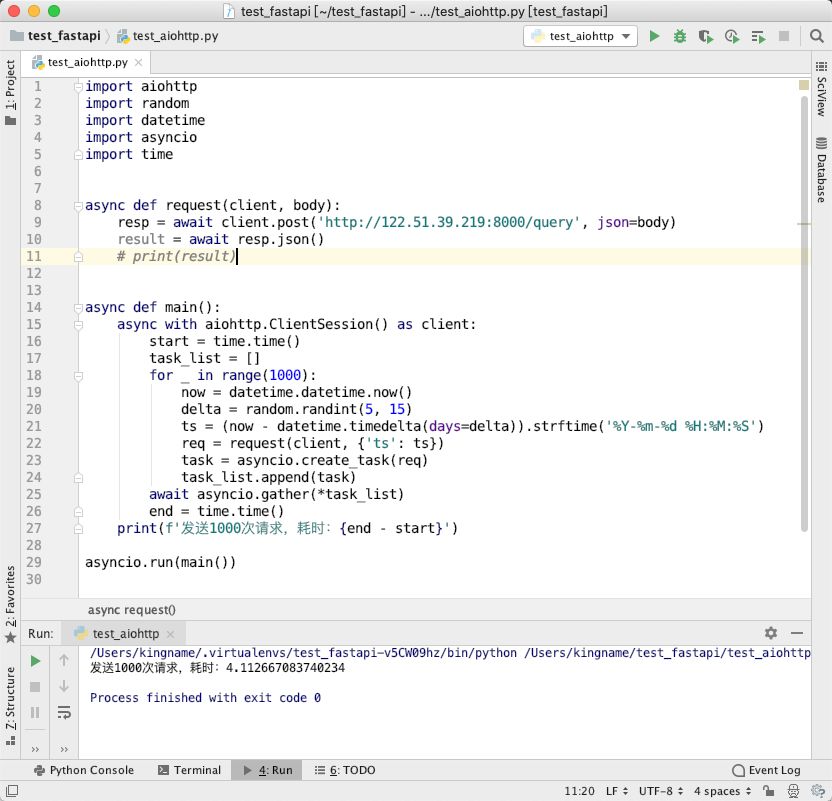Switch to the Terminal tab

coord(190,770)
